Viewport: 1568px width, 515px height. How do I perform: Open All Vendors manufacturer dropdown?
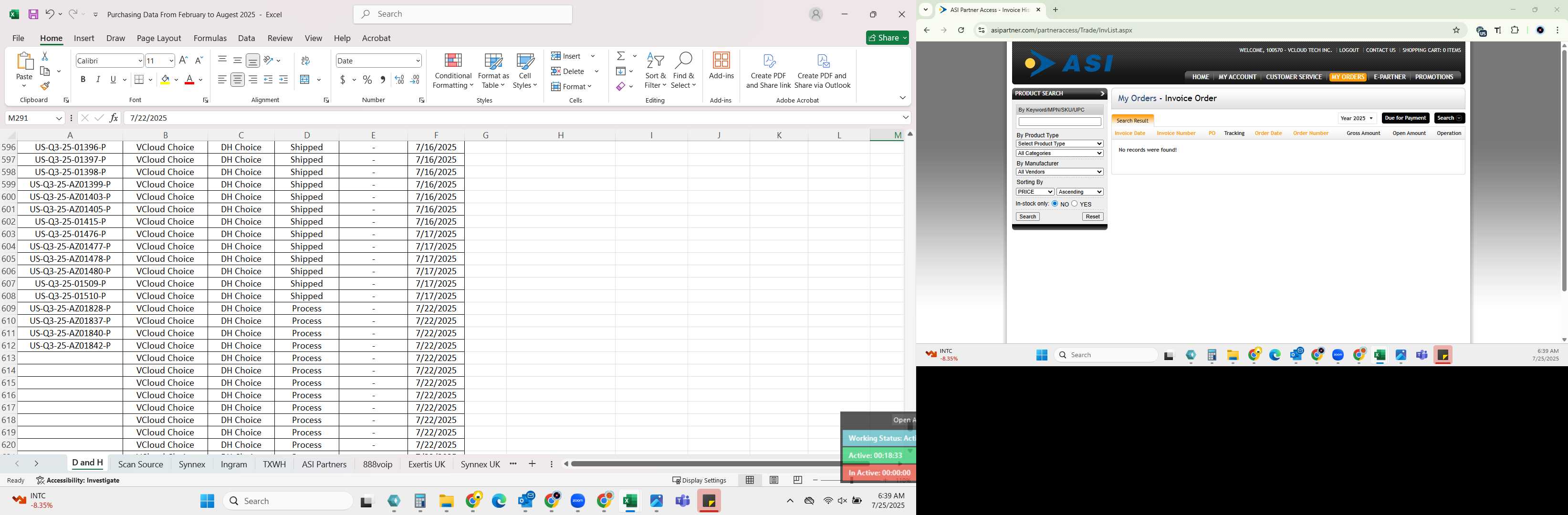[1059, 172]
